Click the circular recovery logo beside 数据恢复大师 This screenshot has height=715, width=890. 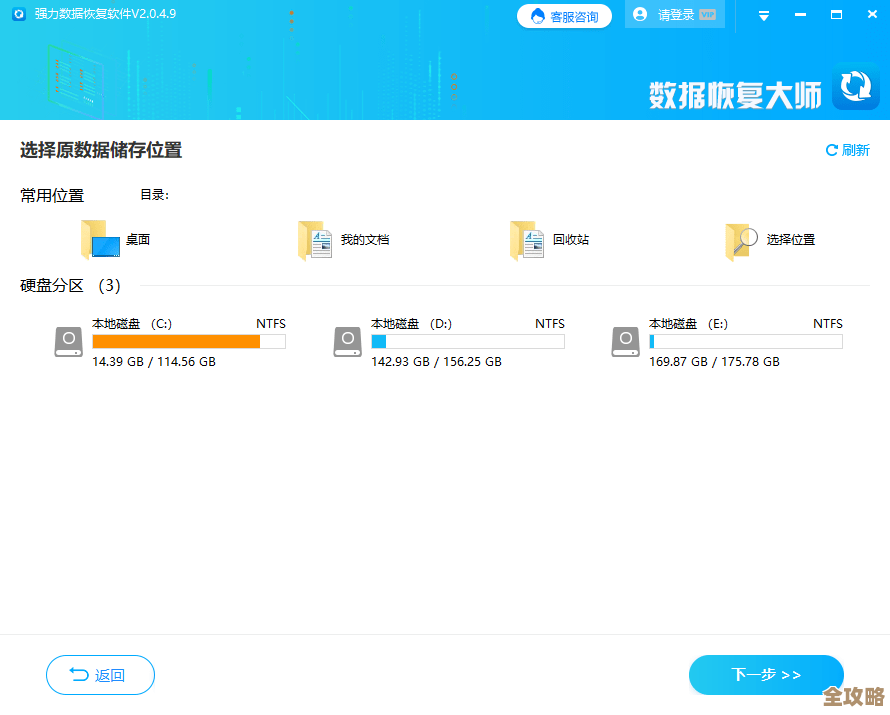click(856, 87)
